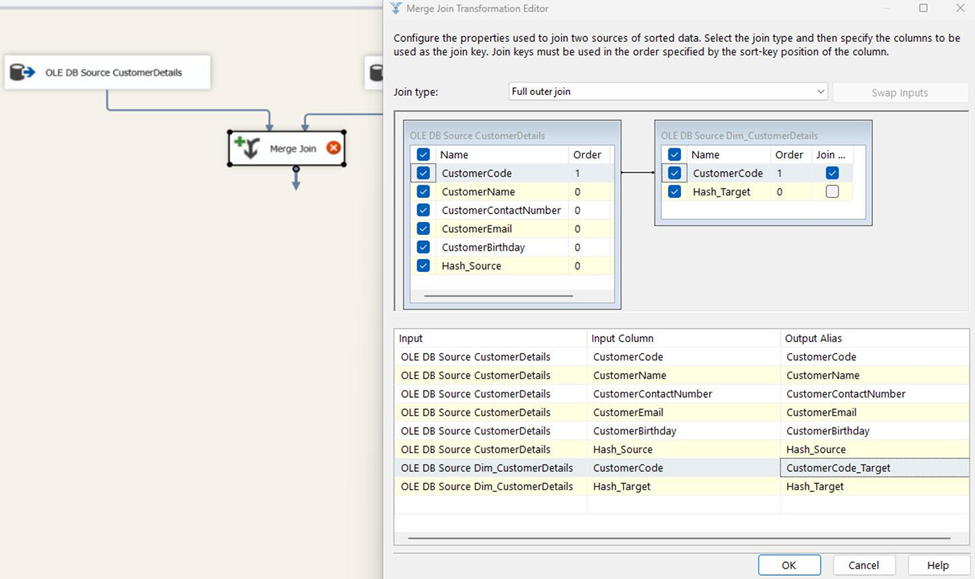Click the OK button
The width and height of the screenshot is (975, 579).
click(789, 564)
